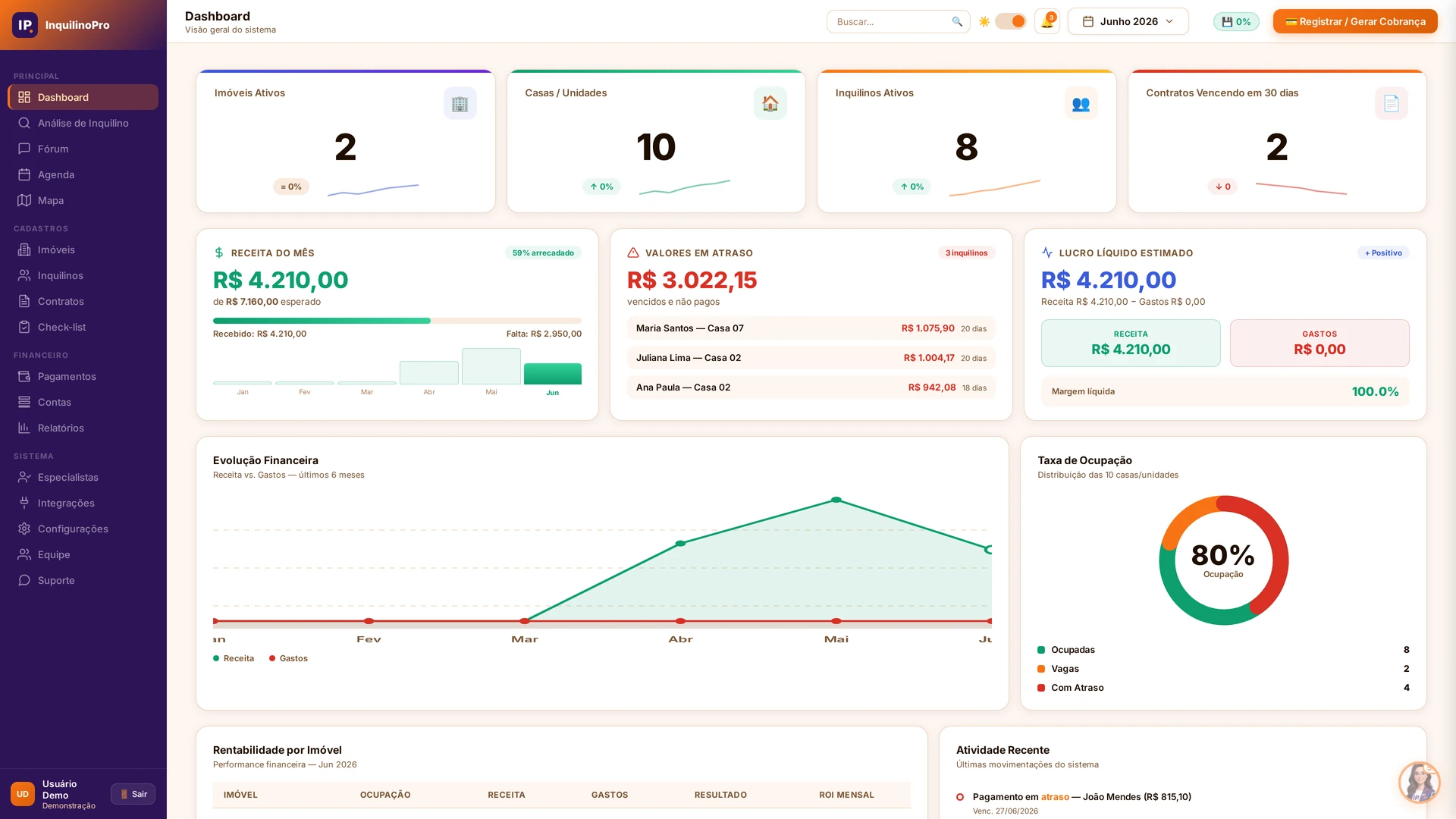
Task: Select the Mai bar in receita chart
Action: tap(491, 366)
